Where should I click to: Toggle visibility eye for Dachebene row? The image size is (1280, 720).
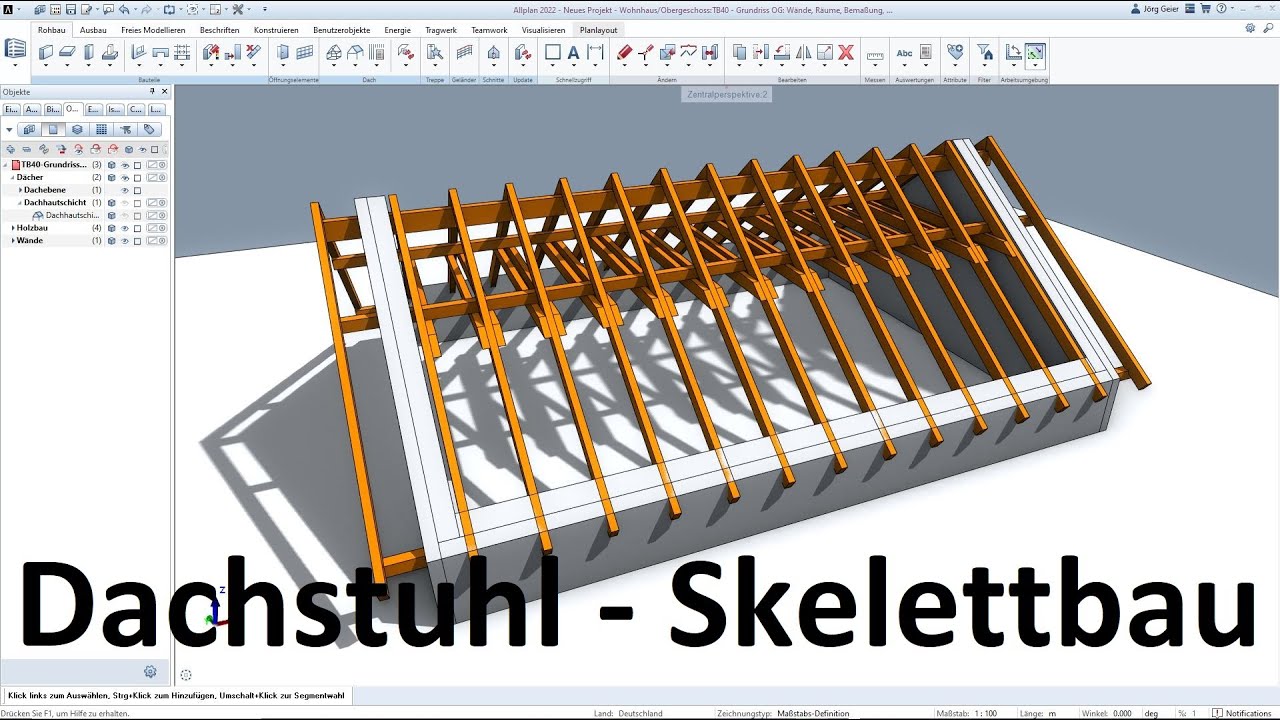click(125, 190)
